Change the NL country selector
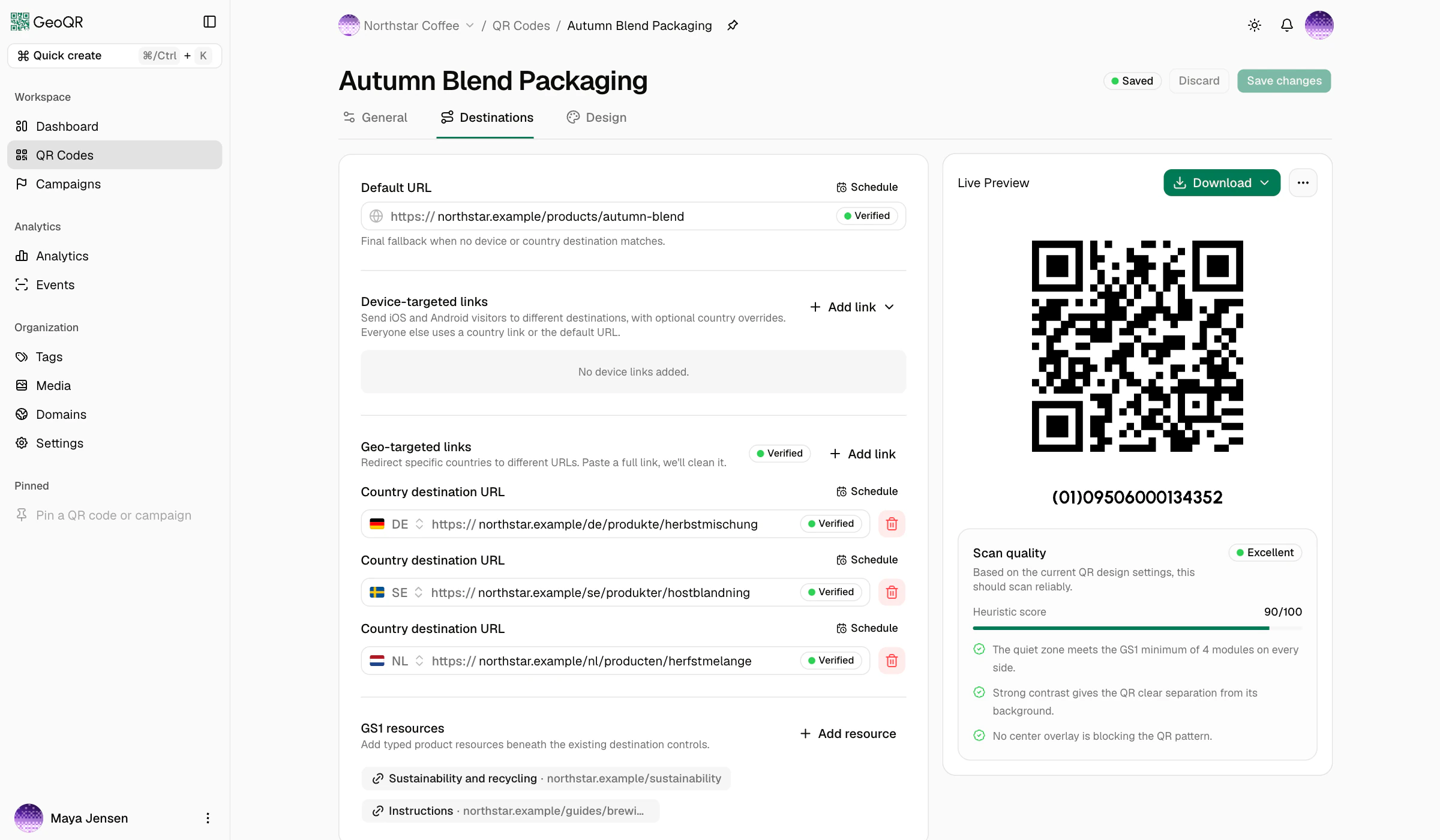Image resolution: width=1440 pixels, height=840 pixels. click(x=408, y=661)
